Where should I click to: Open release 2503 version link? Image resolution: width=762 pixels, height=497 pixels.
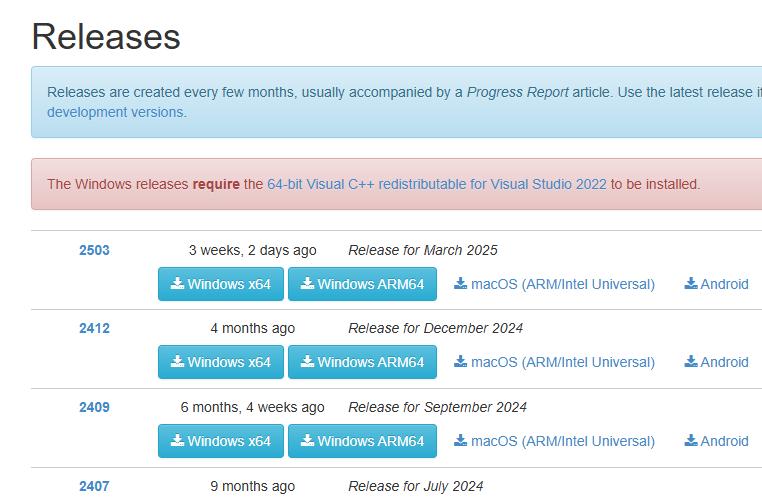[94, 250]
